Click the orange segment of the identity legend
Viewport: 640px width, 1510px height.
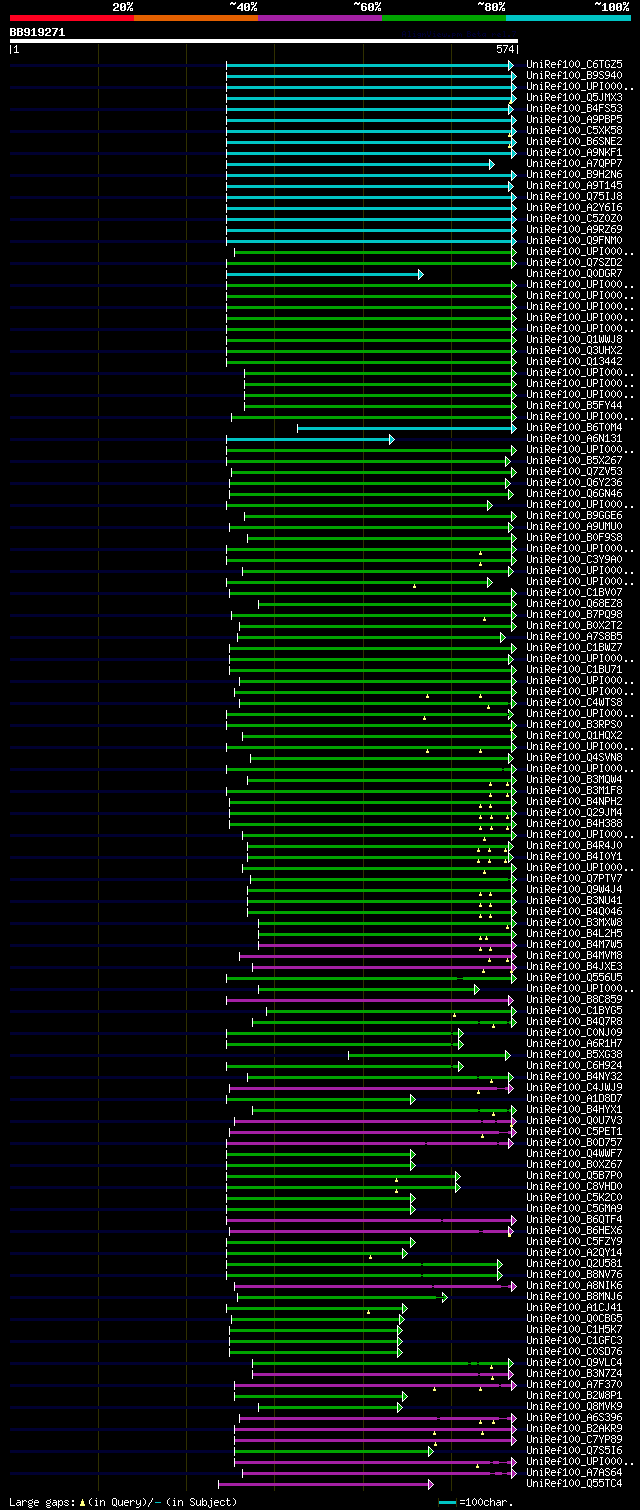point(196,18)
